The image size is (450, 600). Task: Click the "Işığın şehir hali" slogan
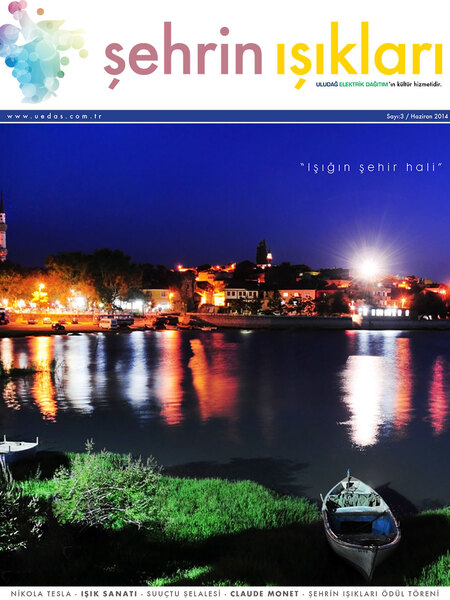pyautogui.click(x=370, y=167)
